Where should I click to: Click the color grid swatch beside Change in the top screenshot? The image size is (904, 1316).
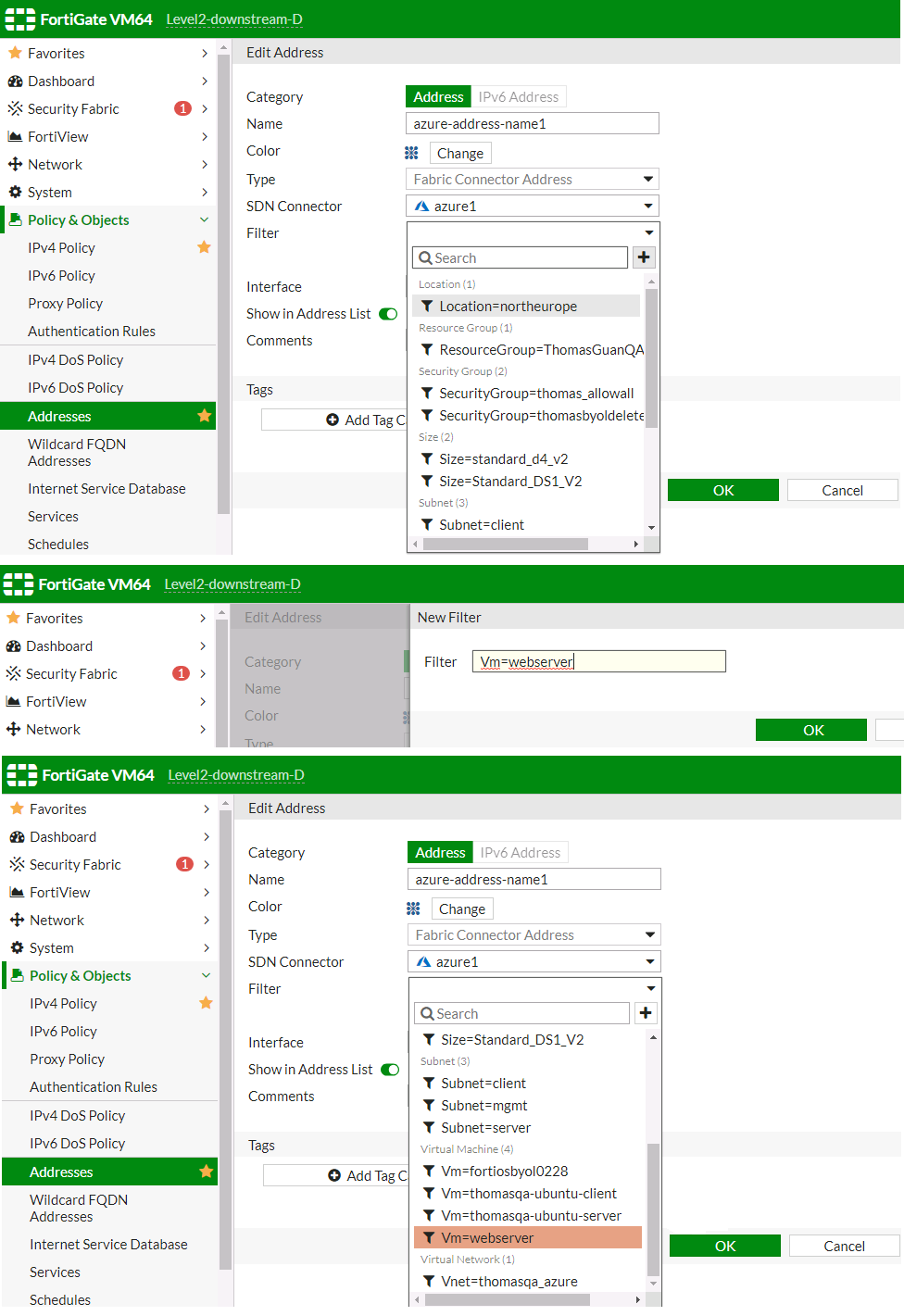pyautogui.click(x=411, y=153)
